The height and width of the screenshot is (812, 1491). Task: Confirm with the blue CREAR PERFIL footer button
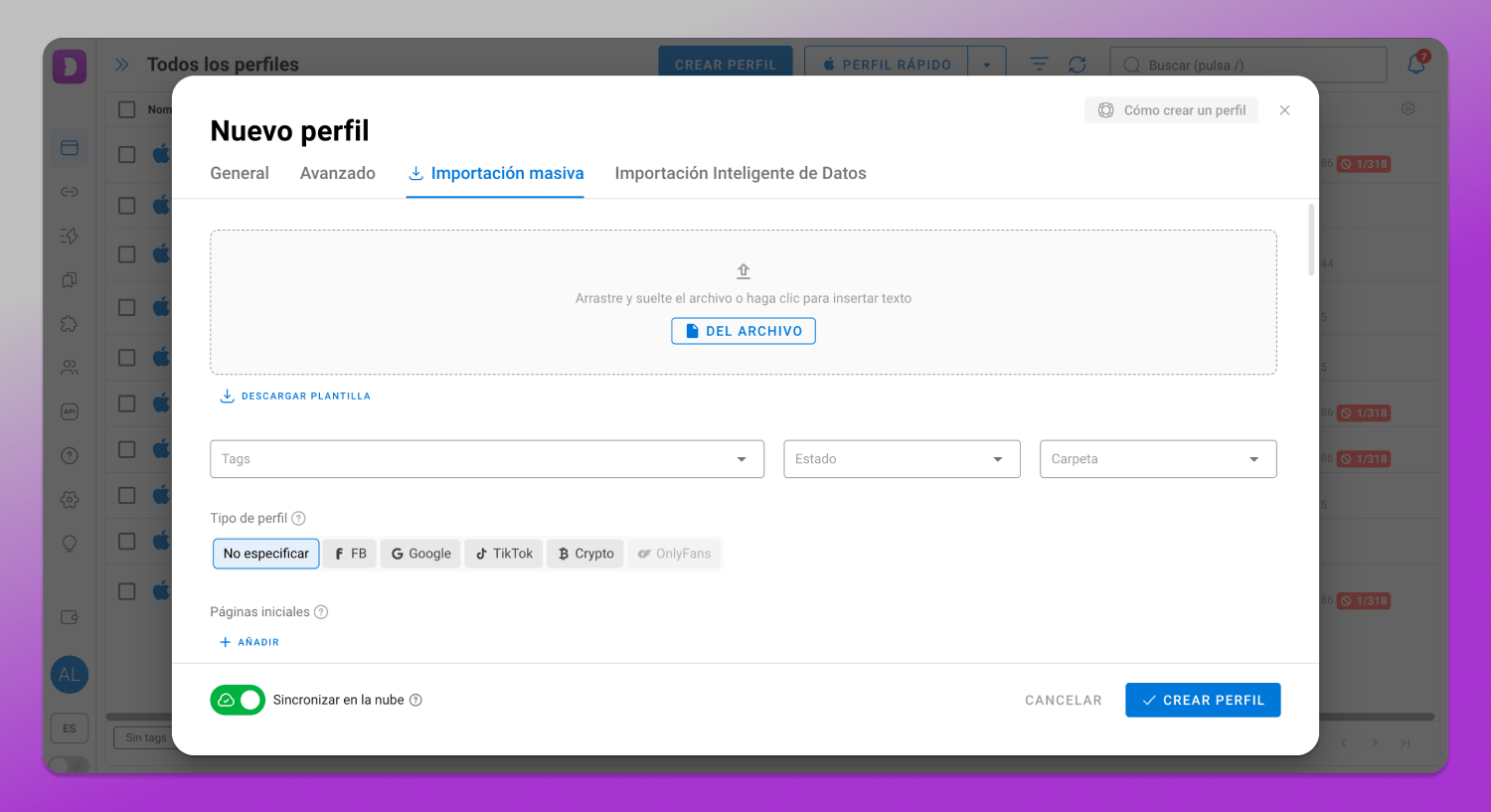1203,700
